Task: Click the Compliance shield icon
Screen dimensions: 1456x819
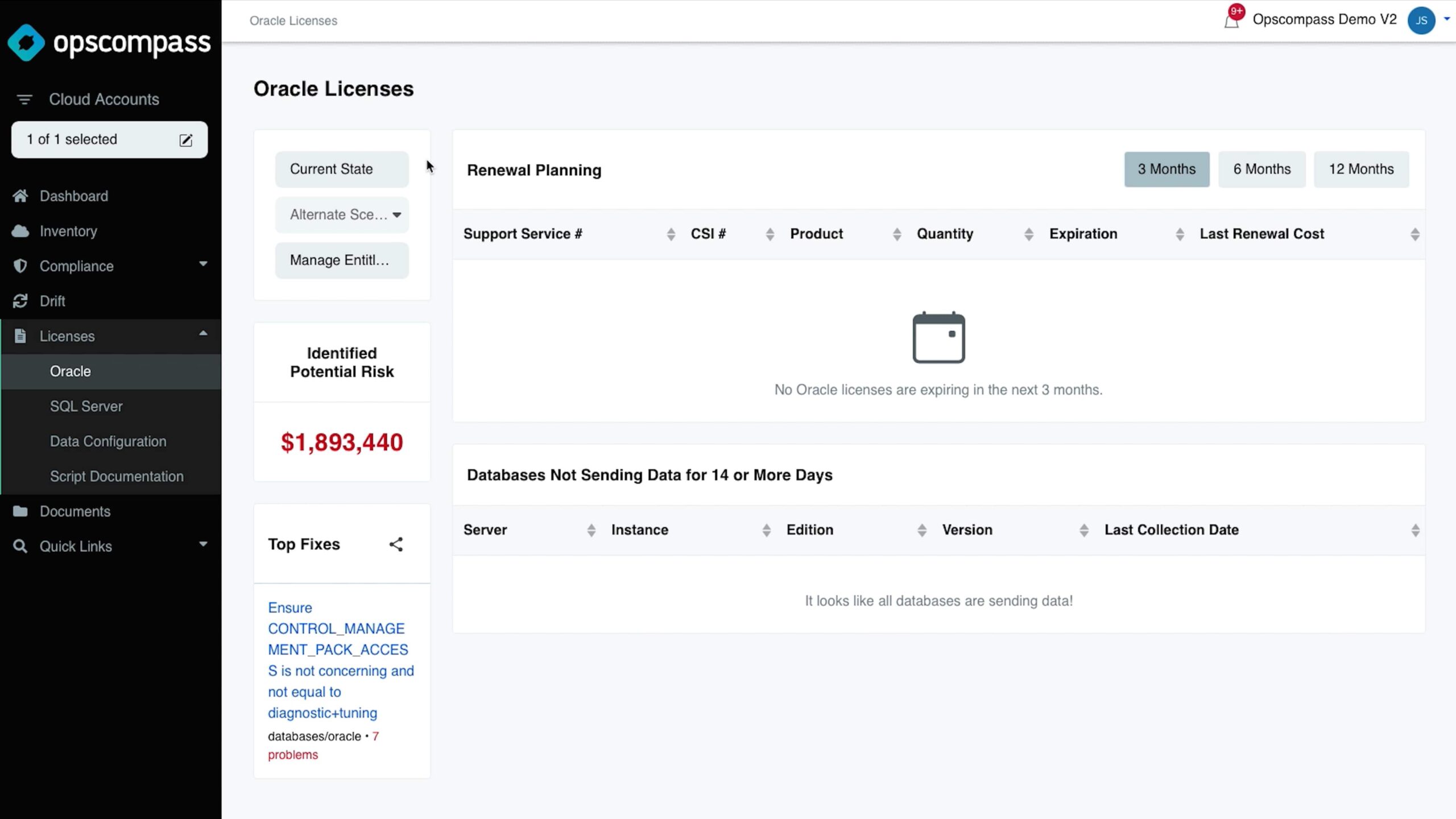Action: click(20, 266)
